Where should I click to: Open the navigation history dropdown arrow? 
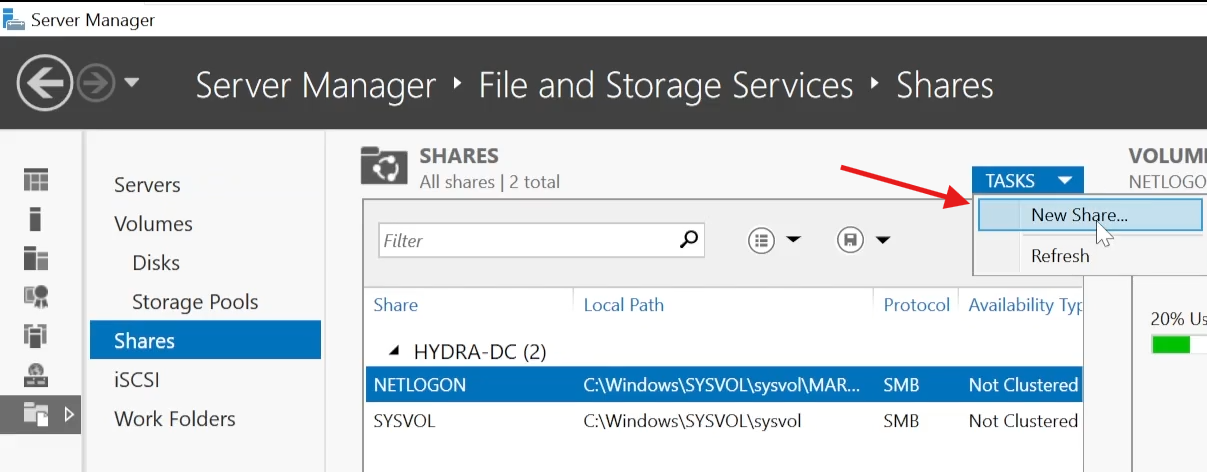[x=132, y=83]
